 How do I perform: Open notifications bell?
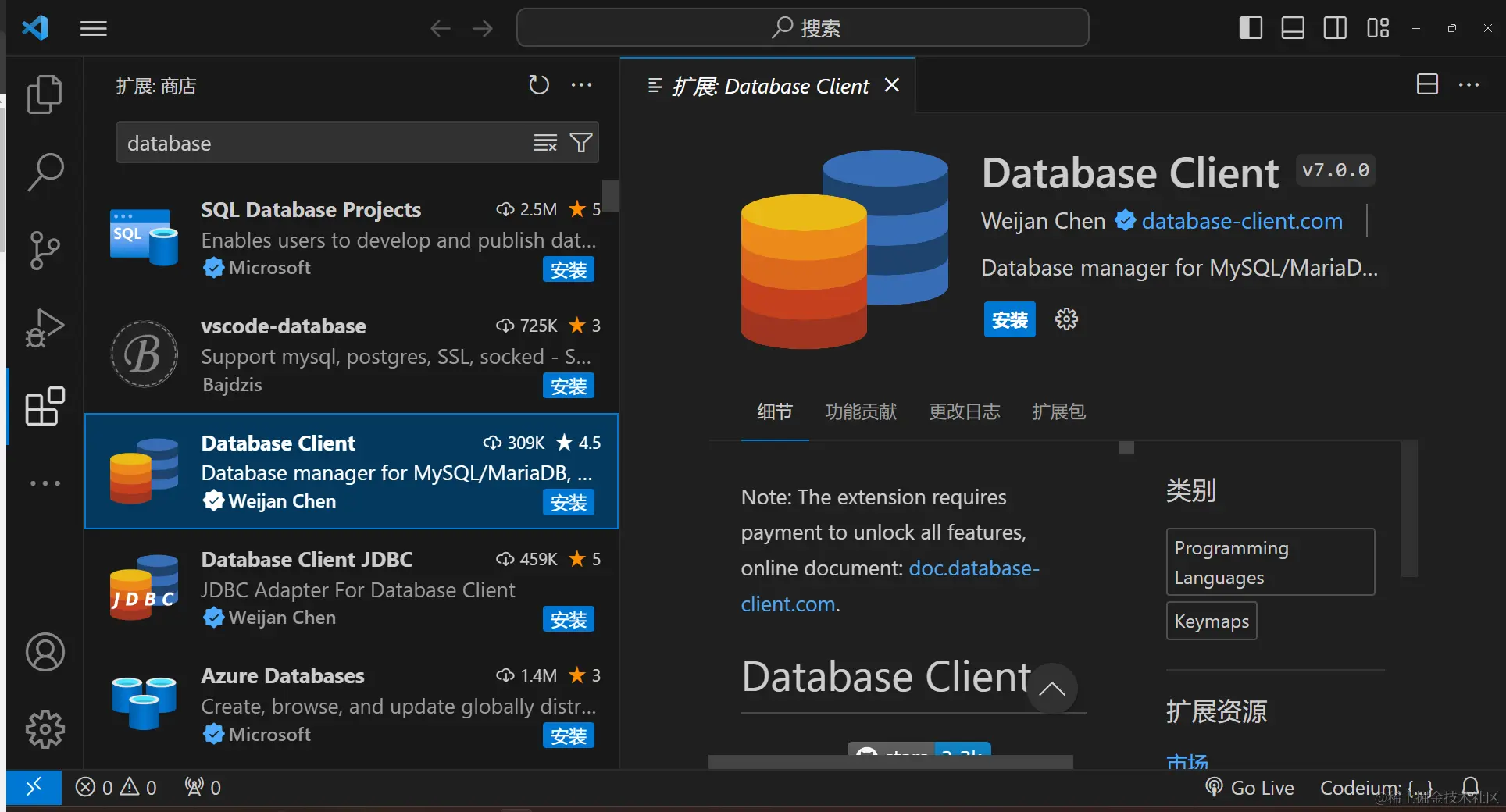1471,787
